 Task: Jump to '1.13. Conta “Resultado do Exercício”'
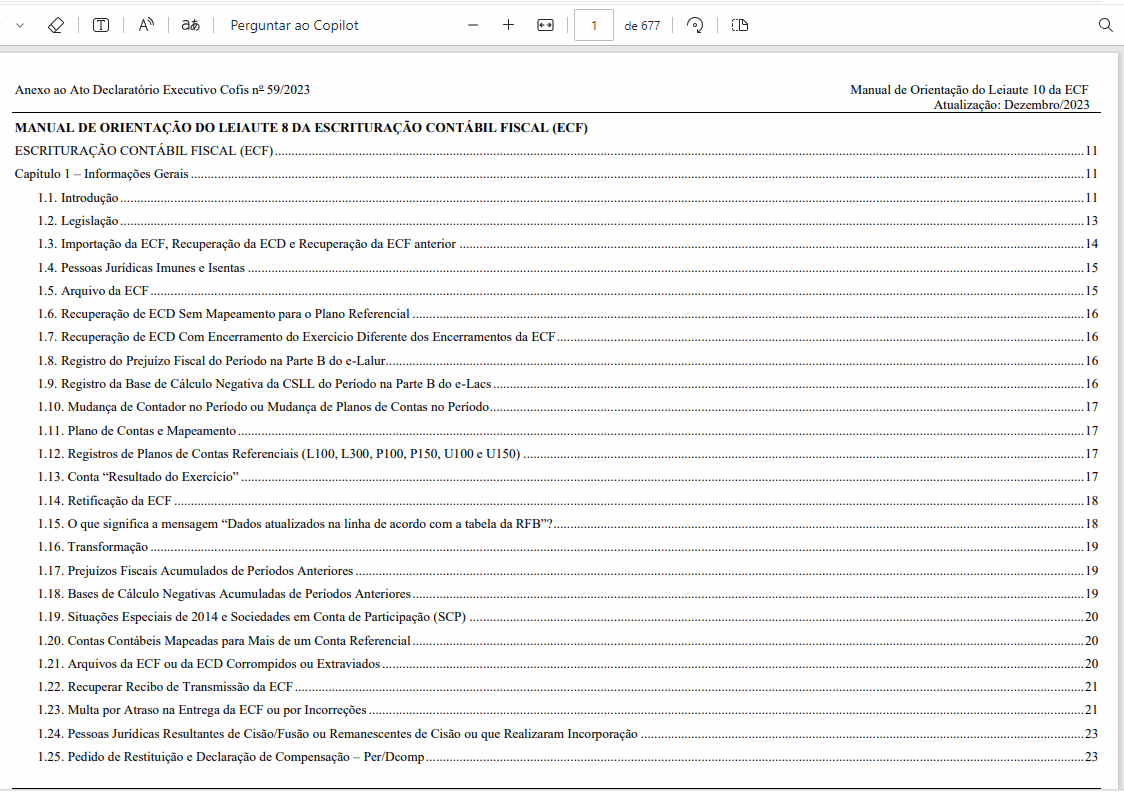pos(568,476)
